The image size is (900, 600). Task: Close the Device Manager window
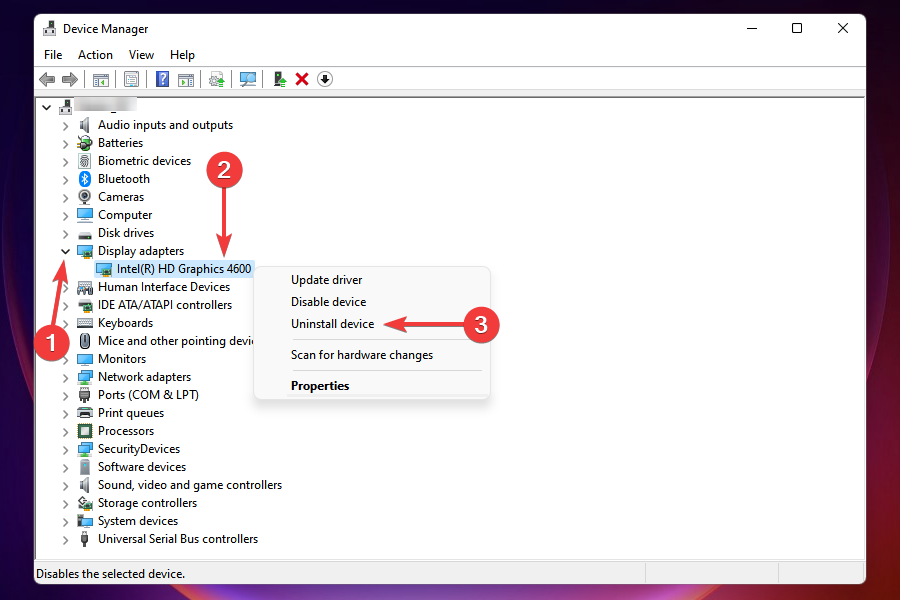coord(843,28)
